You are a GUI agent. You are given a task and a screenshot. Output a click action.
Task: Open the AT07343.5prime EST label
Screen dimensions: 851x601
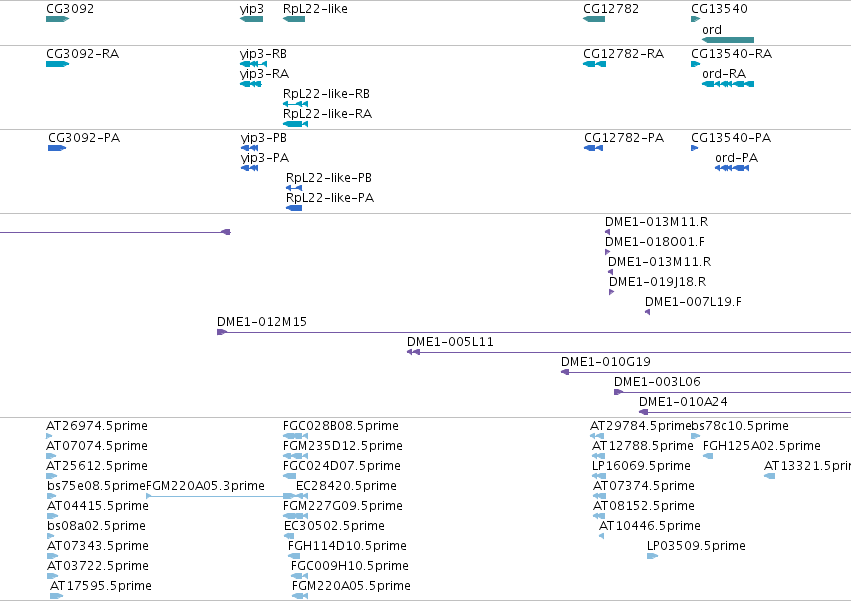[98, 546]
